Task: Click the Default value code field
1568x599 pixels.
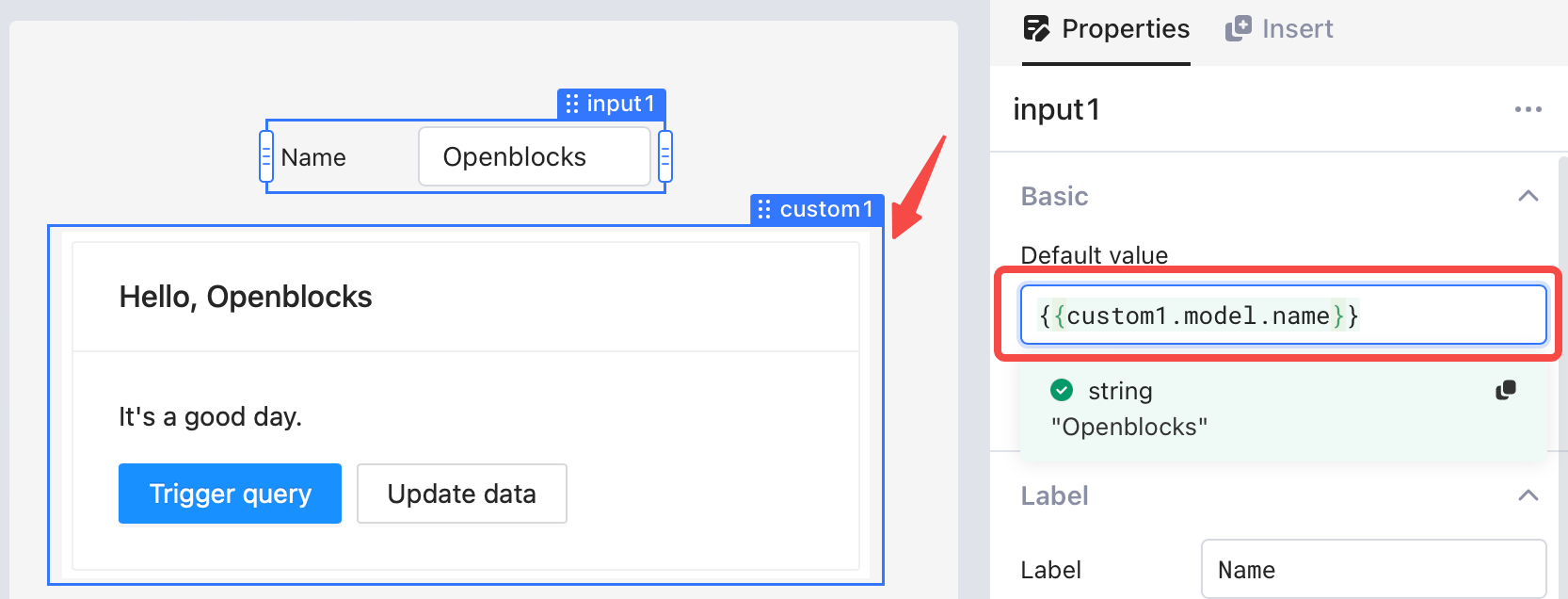Action: tap(1284, 315)
